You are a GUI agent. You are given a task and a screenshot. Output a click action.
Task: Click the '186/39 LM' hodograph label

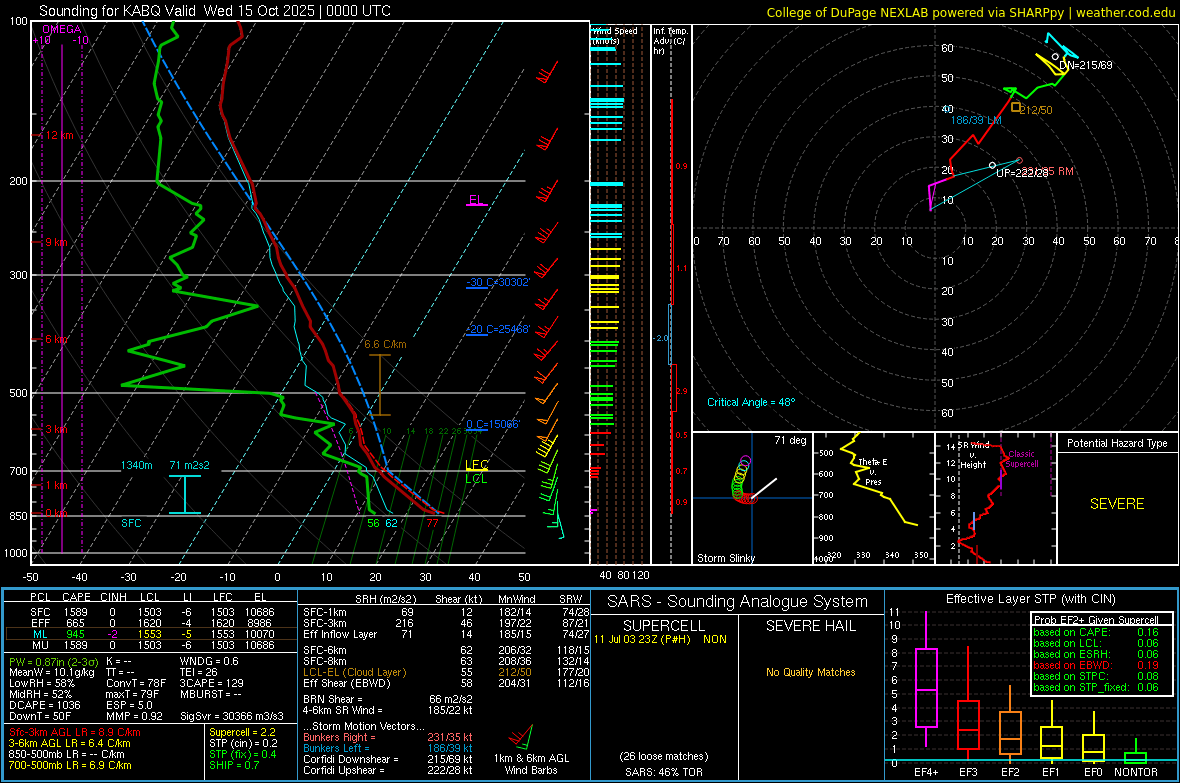(976, 120)
